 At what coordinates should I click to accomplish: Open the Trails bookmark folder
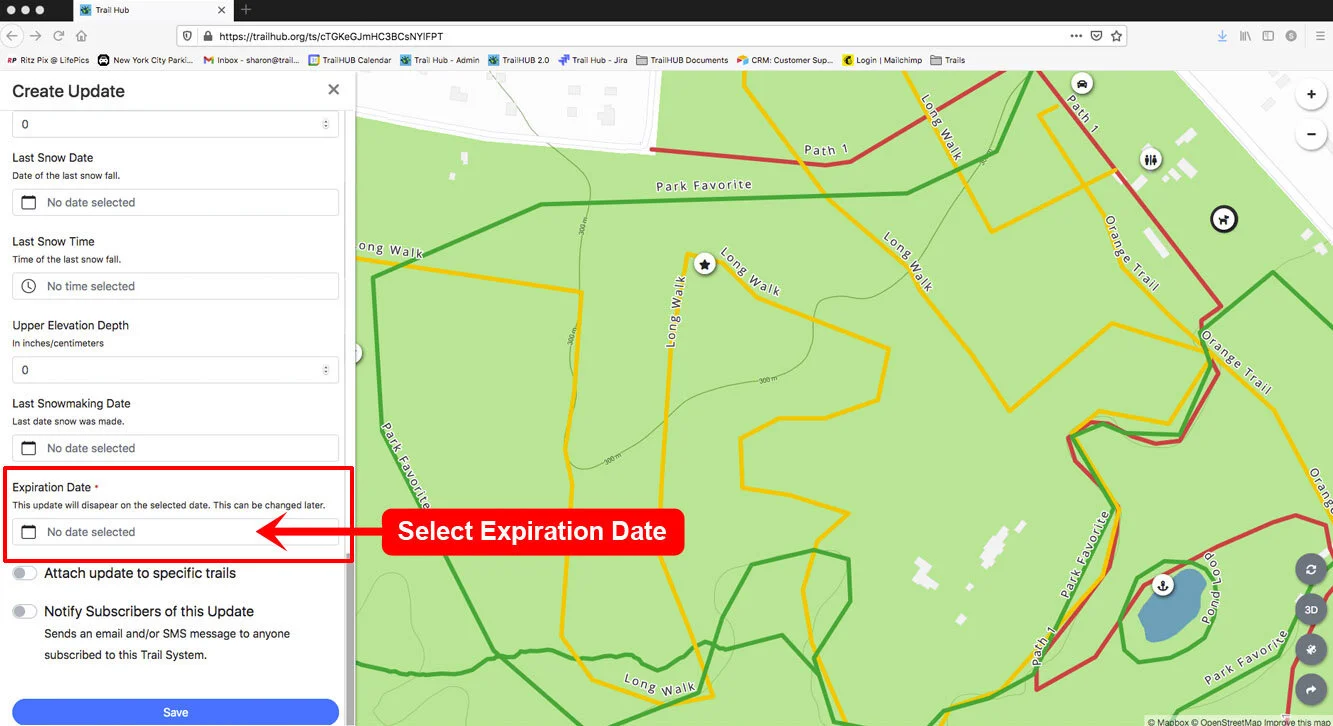(948, 60)
